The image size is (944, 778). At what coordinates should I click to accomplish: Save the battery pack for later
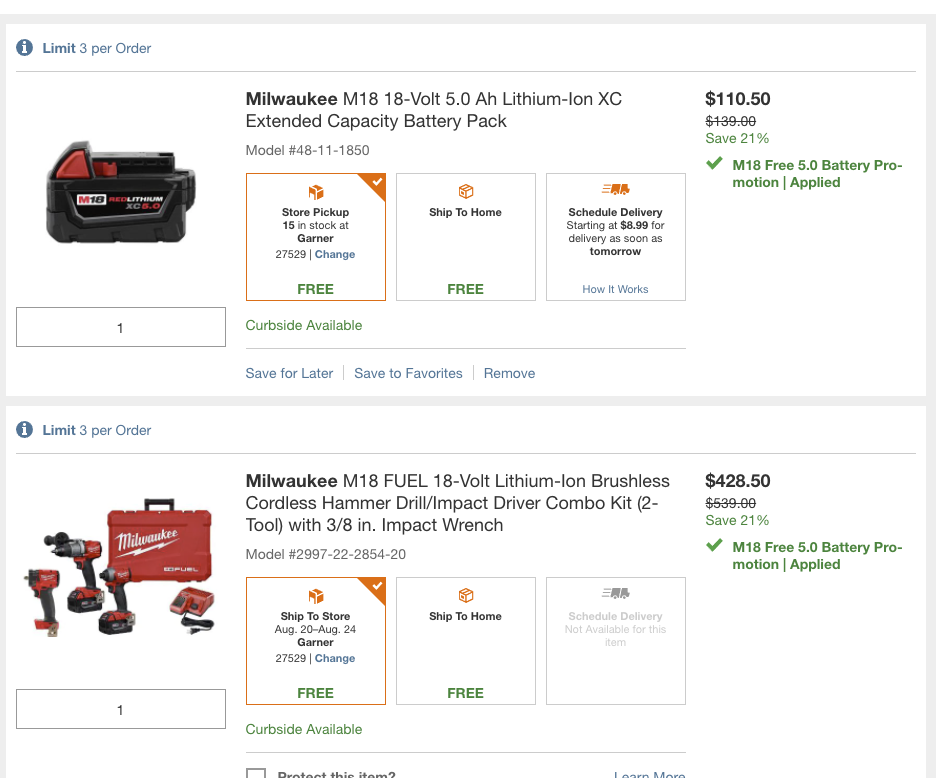pyautogui.click(x=289, y=373)
